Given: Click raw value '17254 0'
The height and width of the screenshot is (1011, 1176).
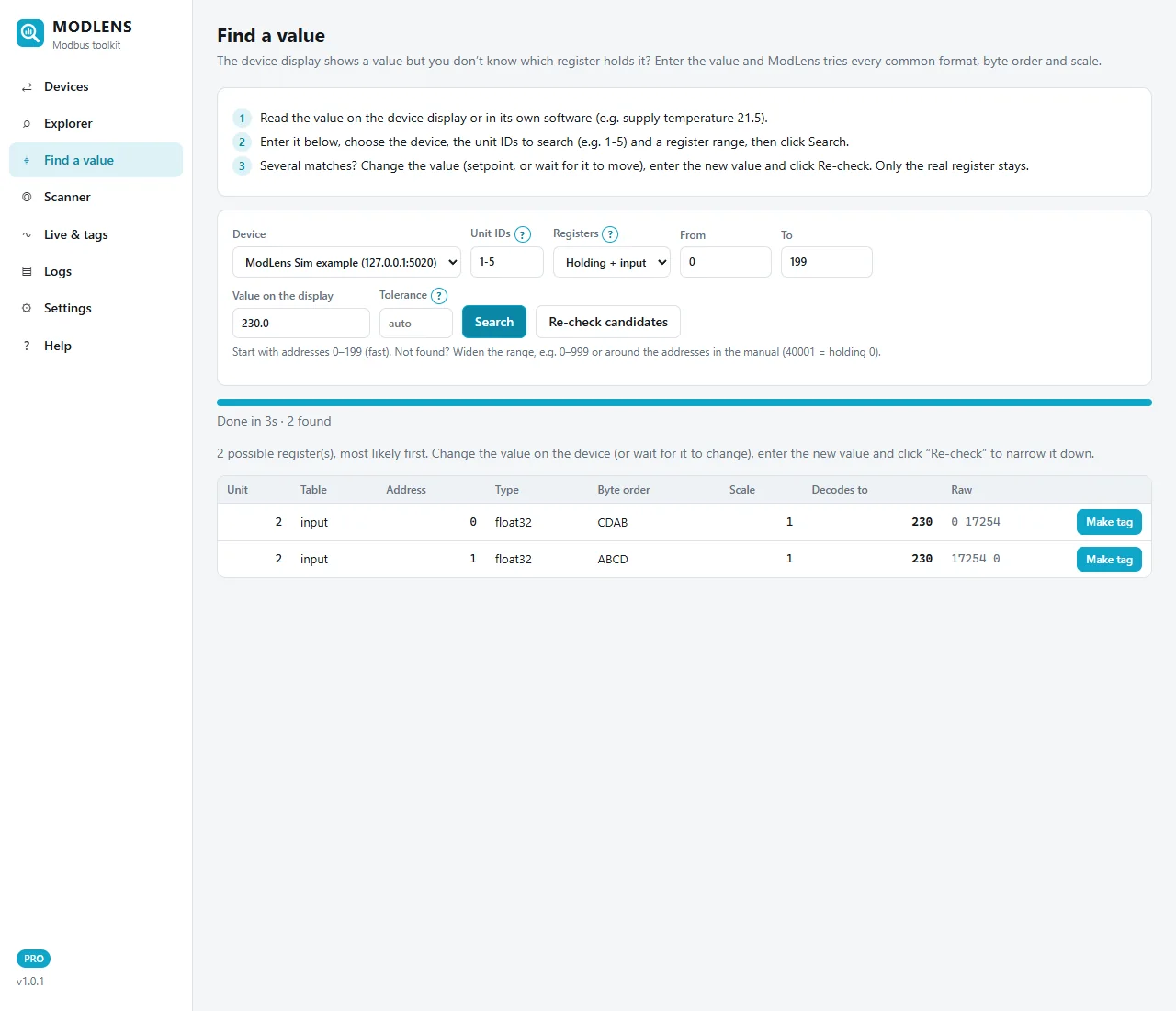Looking at the screenshot, I should coord(976,559).
